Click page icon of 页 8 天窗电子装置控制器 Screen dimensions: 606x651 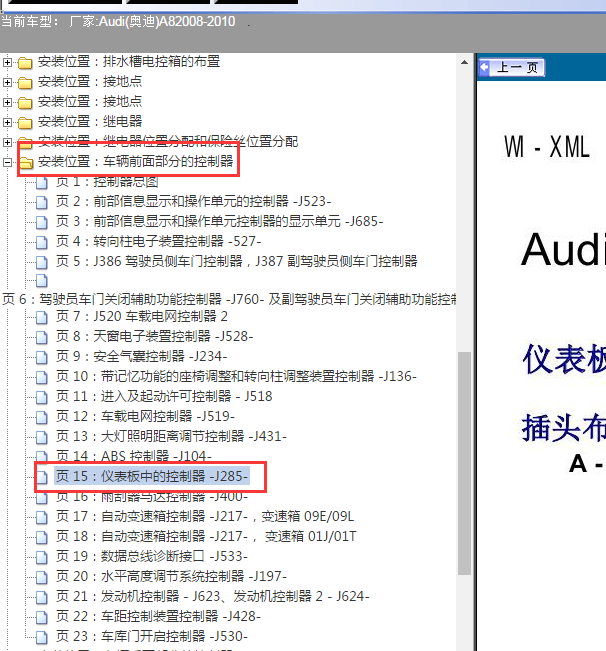(x=42, y=337)
